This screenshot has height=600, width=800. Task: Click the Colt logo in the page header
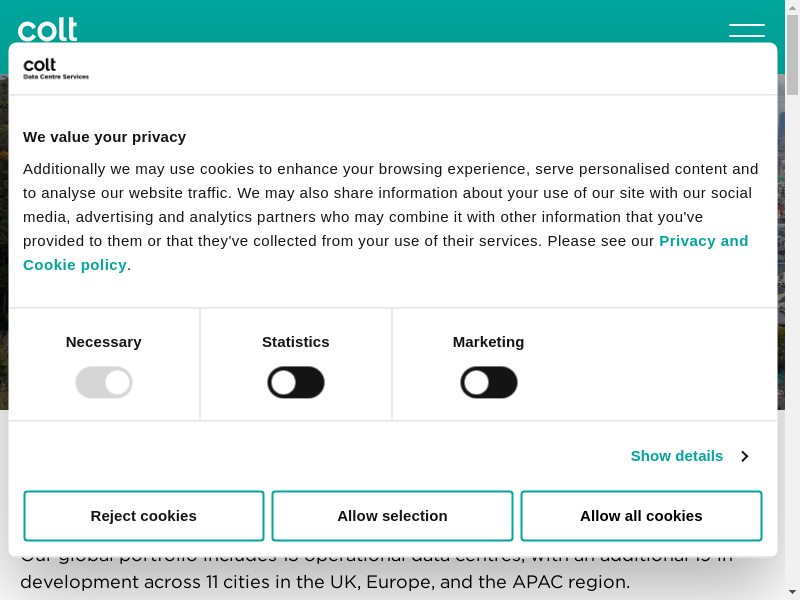[47, 29]
